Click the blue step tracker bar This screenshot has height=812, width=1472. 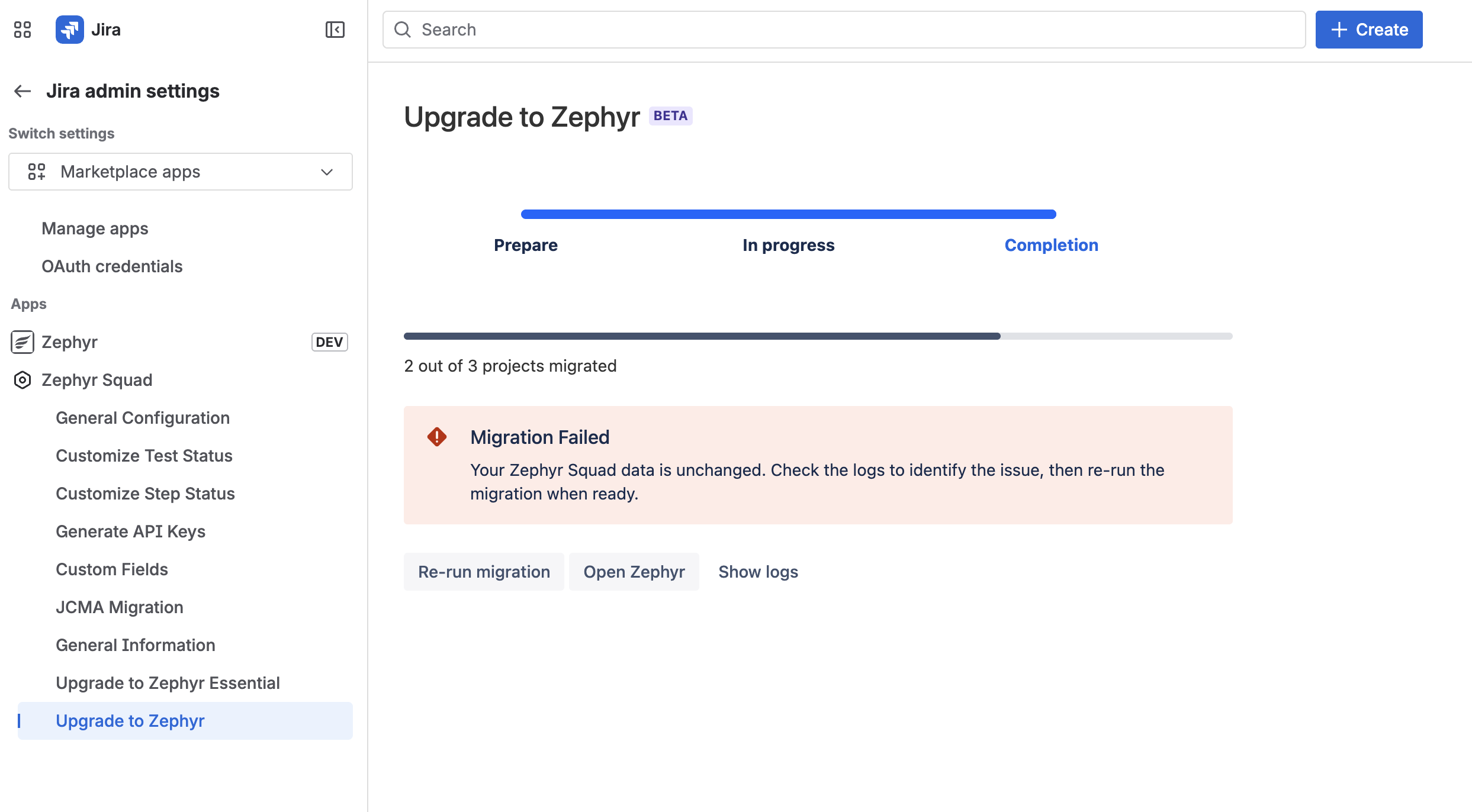(789, 214)
